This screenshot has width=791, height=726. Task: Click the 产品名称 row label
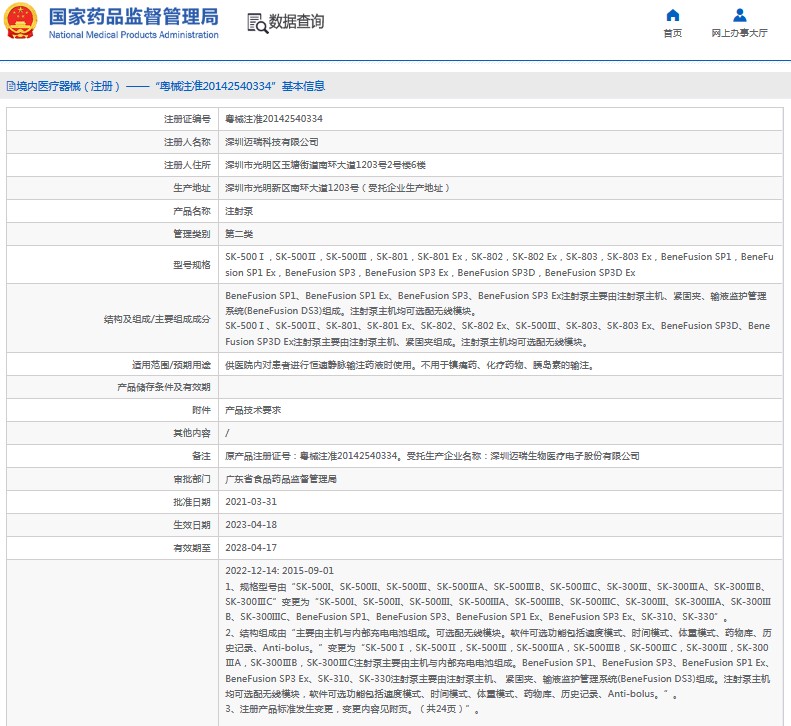192,211
